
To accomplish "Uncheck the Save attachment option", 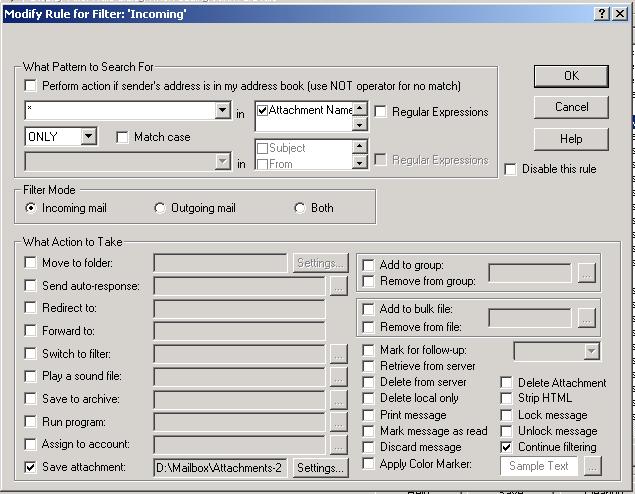I will [33, 467].
